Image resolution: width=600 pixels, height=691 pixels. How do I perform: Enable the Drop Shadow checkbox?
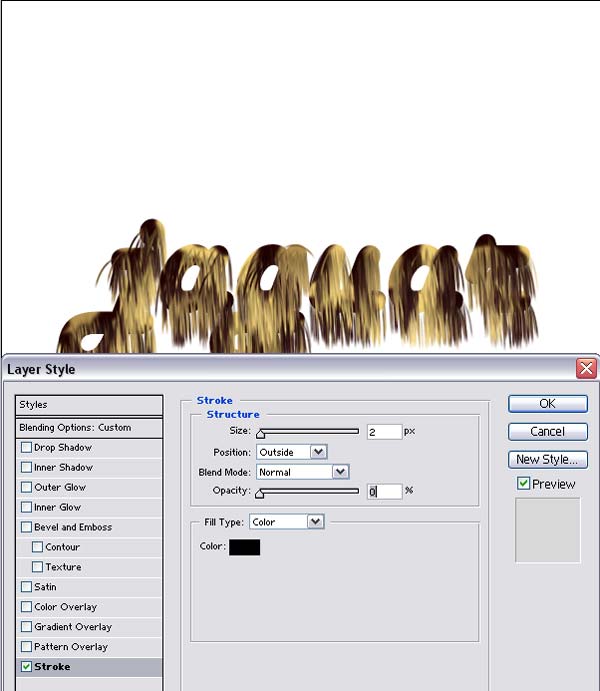26,447
